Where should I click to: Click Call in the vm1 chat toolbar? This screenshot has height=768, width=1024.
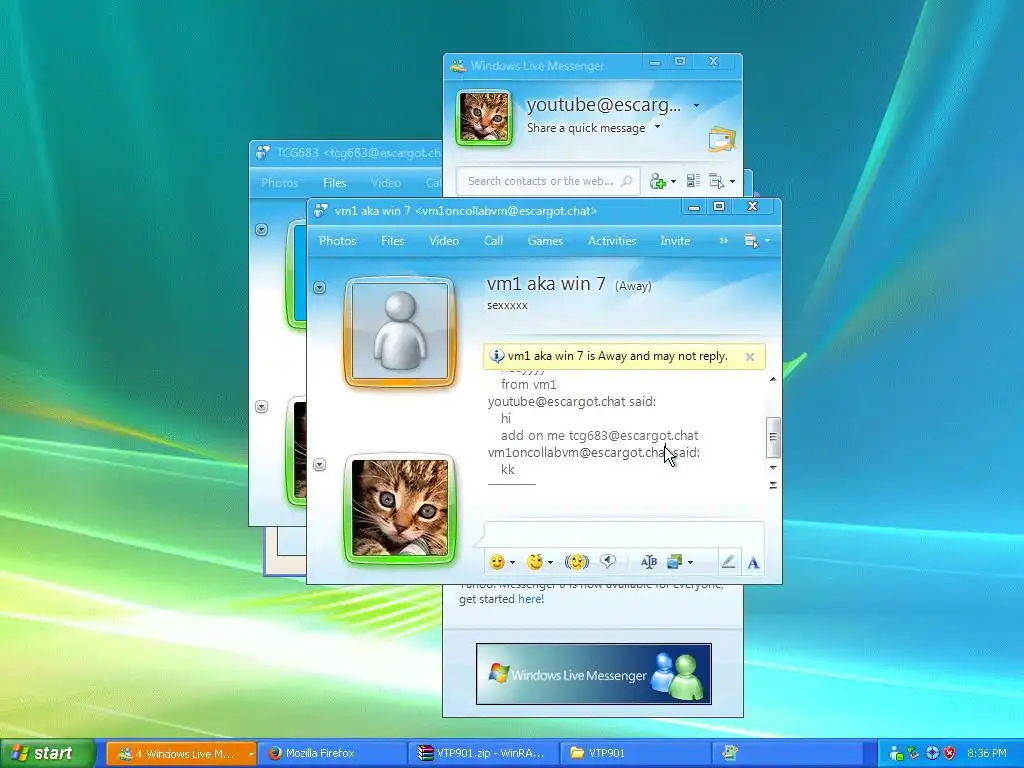[x=493, y=240]
